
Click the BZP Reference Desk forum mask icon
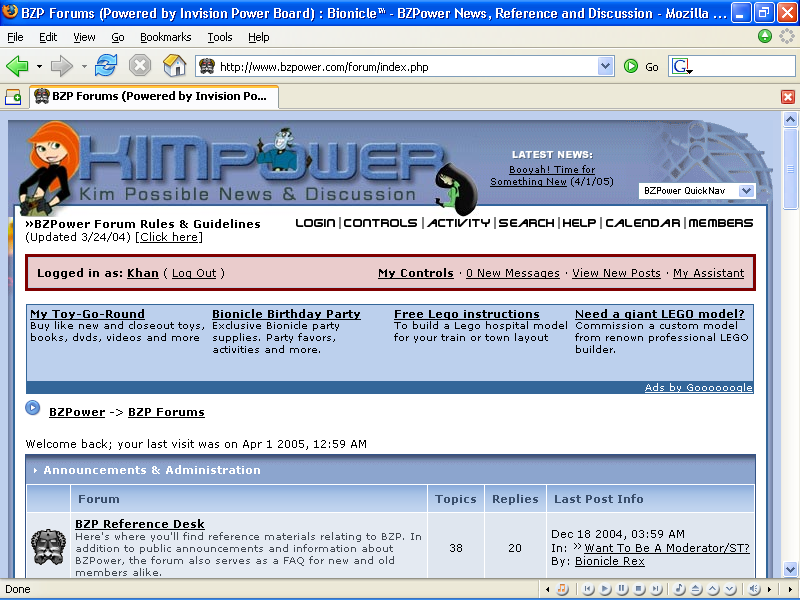pyautogui.click(x=48, y=546)
